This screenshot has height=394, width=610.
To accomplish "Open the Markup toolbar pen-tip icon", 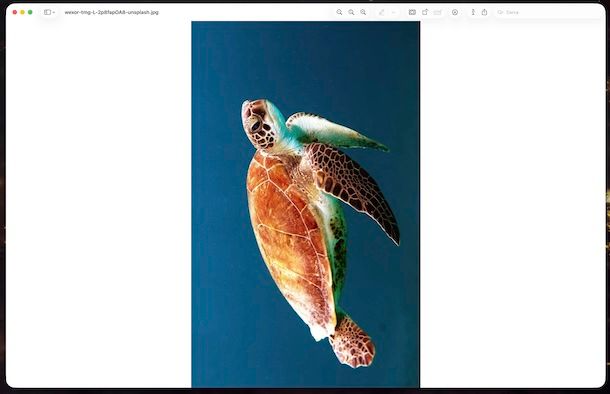I will (x=455, y=12).
